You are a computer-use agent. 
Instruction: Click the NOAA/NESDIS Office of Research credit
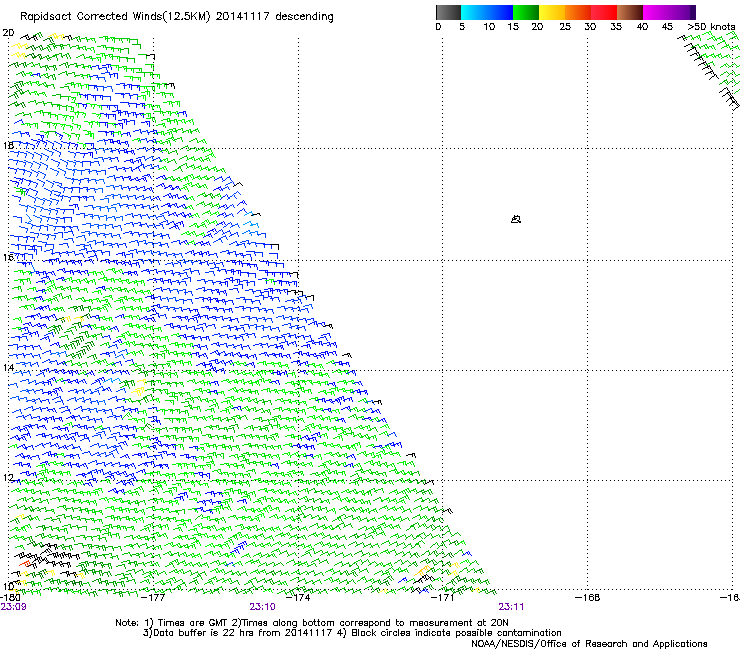(x=589, y=644)
